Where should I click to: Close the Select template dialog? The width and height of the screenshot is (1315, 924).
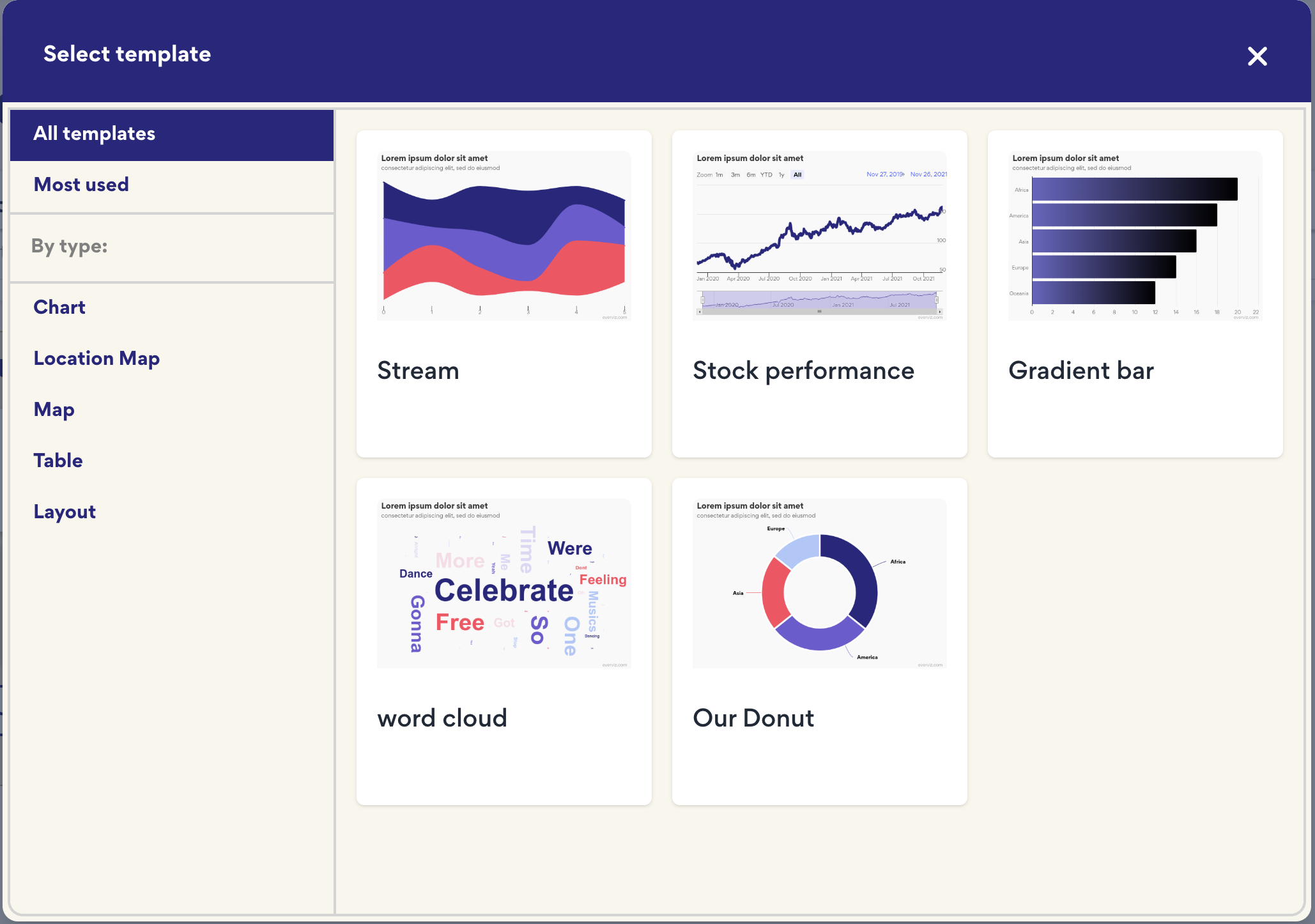point(1257,56)
